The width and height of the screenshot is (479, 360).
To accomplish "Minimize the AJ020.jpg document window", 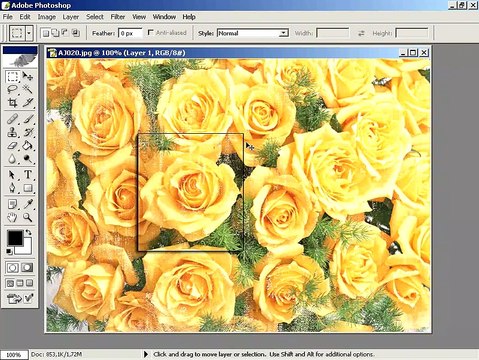I will tap(403, 53).
